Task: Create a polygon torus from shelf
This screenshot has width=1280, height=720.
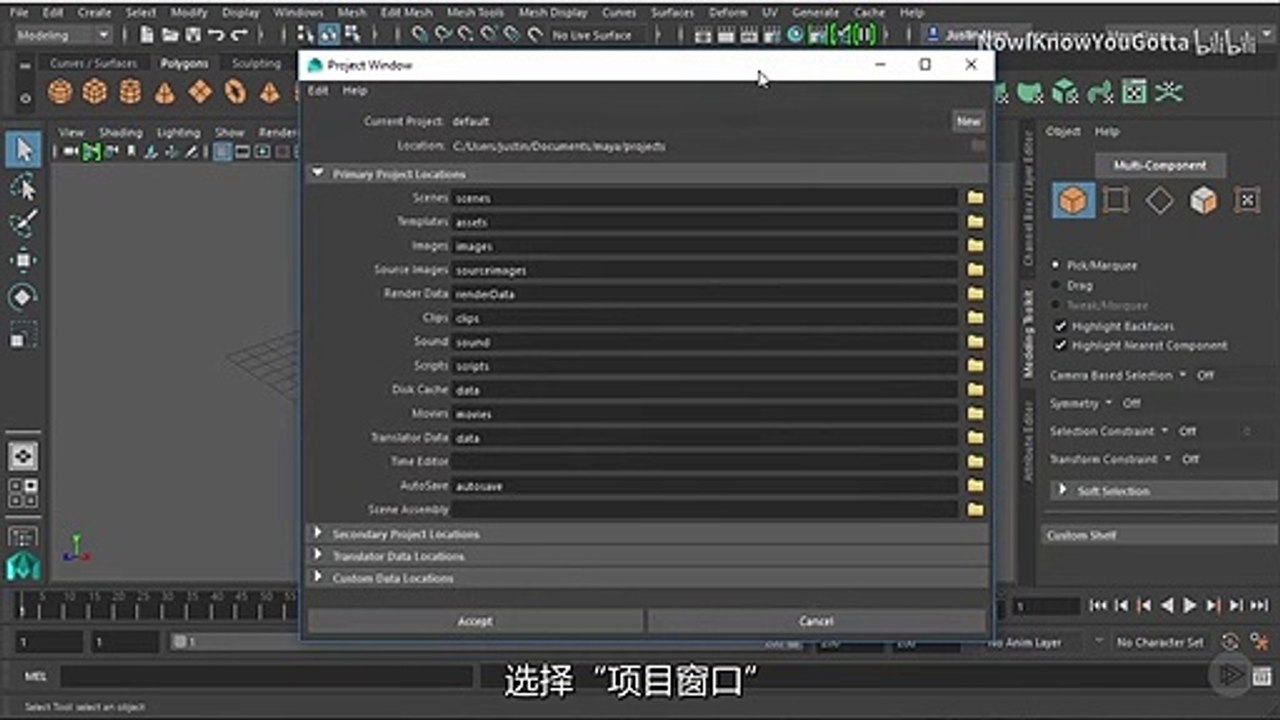Action: pyautogui.click(x=235, y=93)
